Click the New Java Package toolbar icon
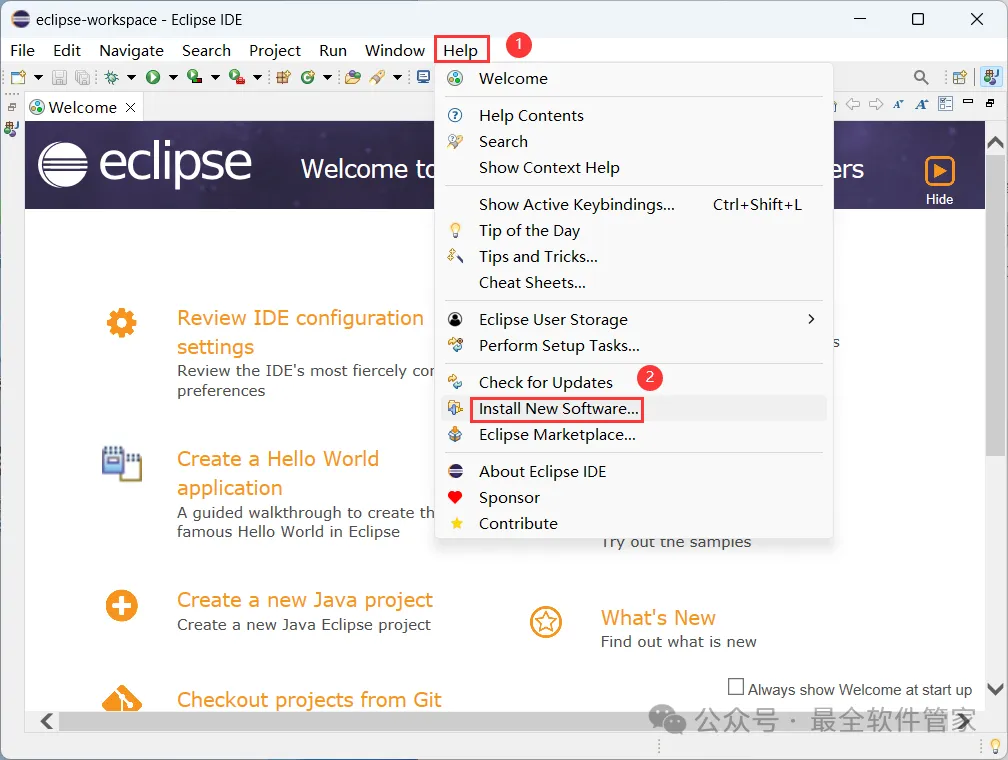The height and width of the screenshot is (760, 1008). (x=284, y=77)
